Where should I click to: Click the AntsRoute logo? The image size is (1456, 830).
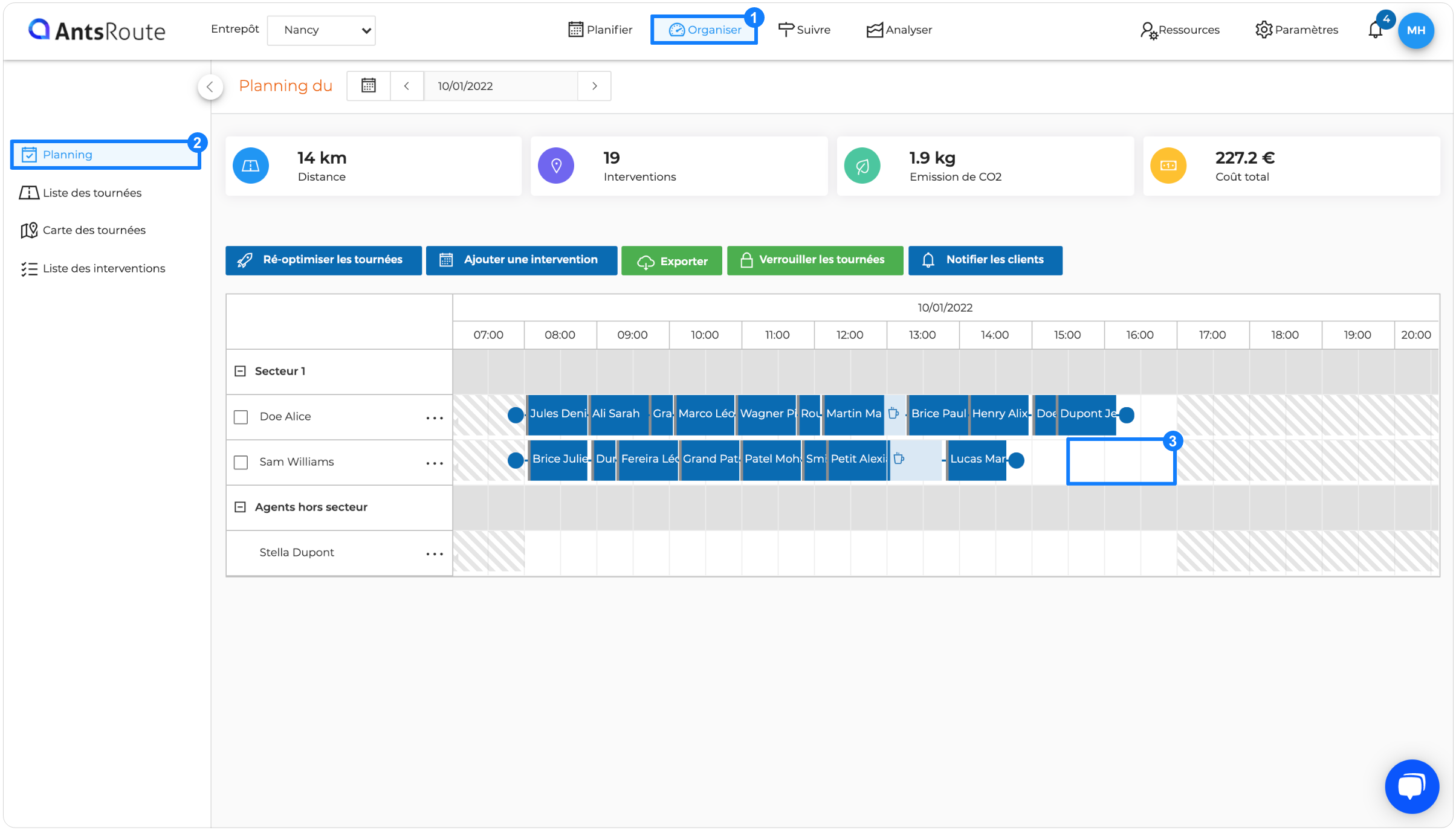[x=97, y=30]
